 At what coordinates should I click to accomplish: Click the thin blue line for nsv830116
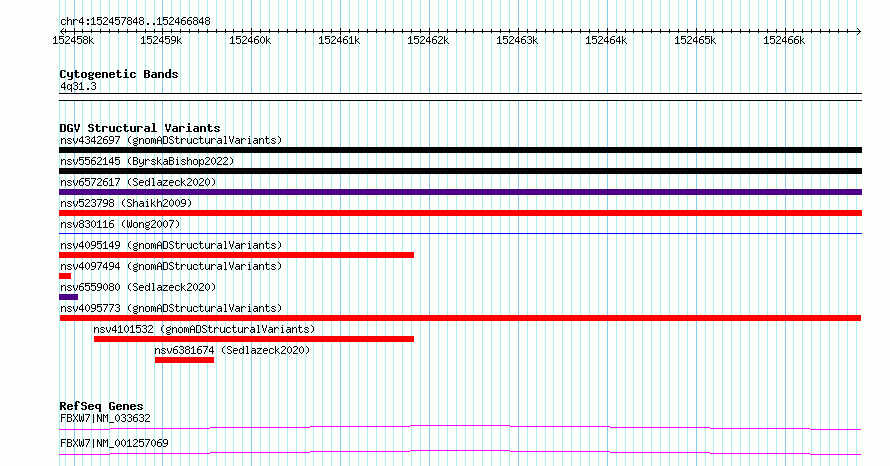(460, 233)
